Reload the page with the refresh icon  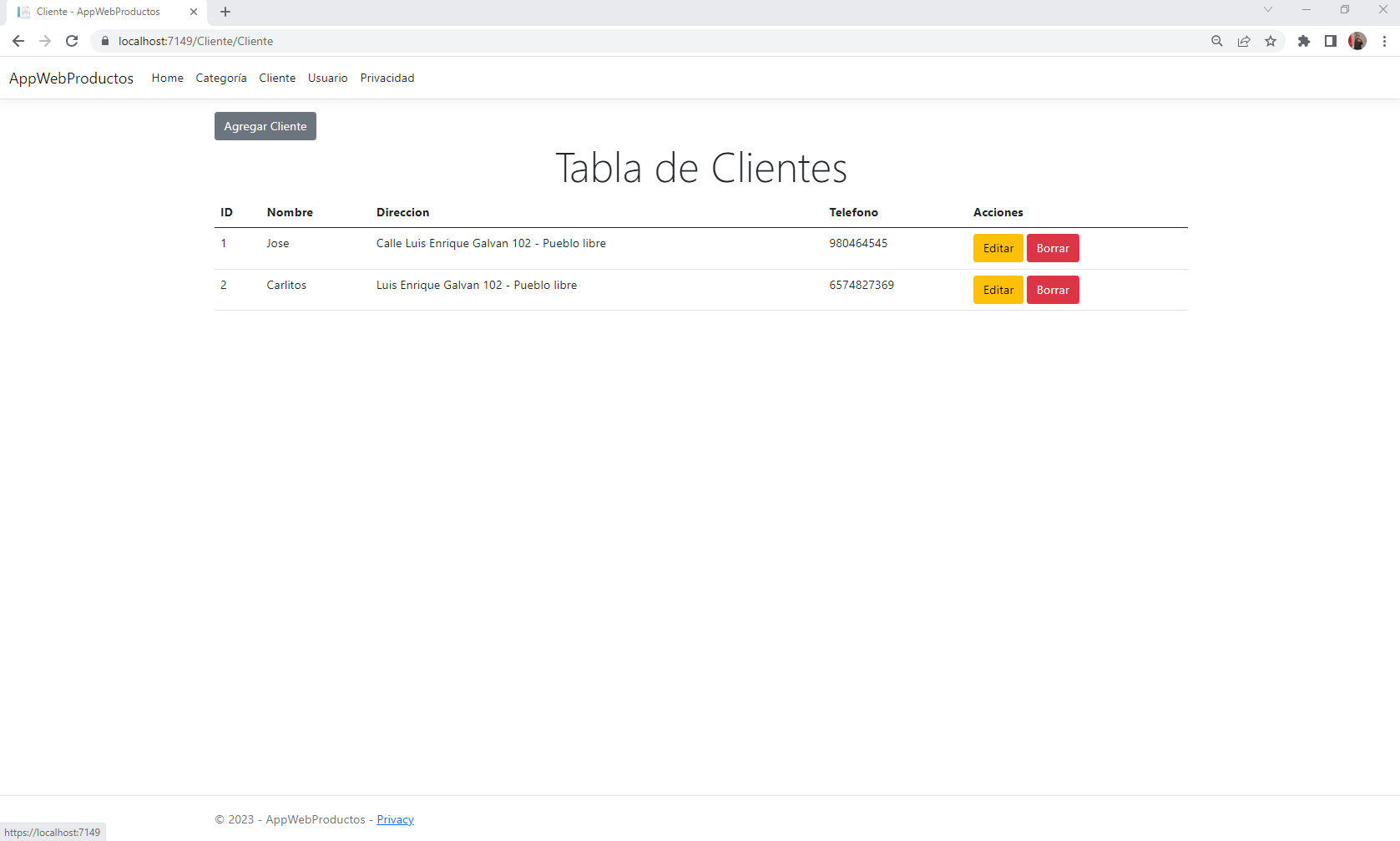coord(72,41)
